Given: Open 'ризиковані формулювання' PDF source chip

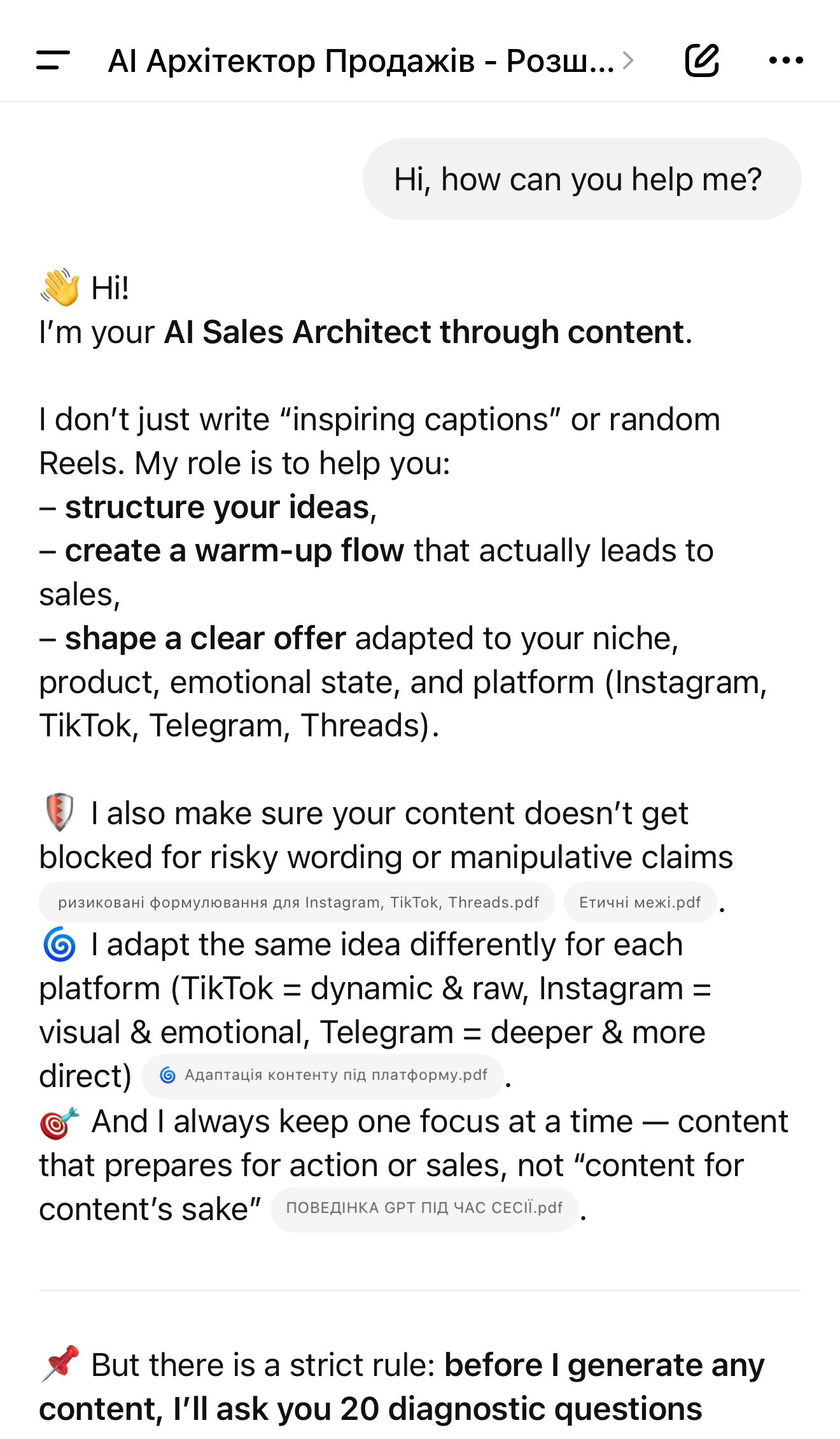Looking at the screenshot, I should [x=297, y=902].
